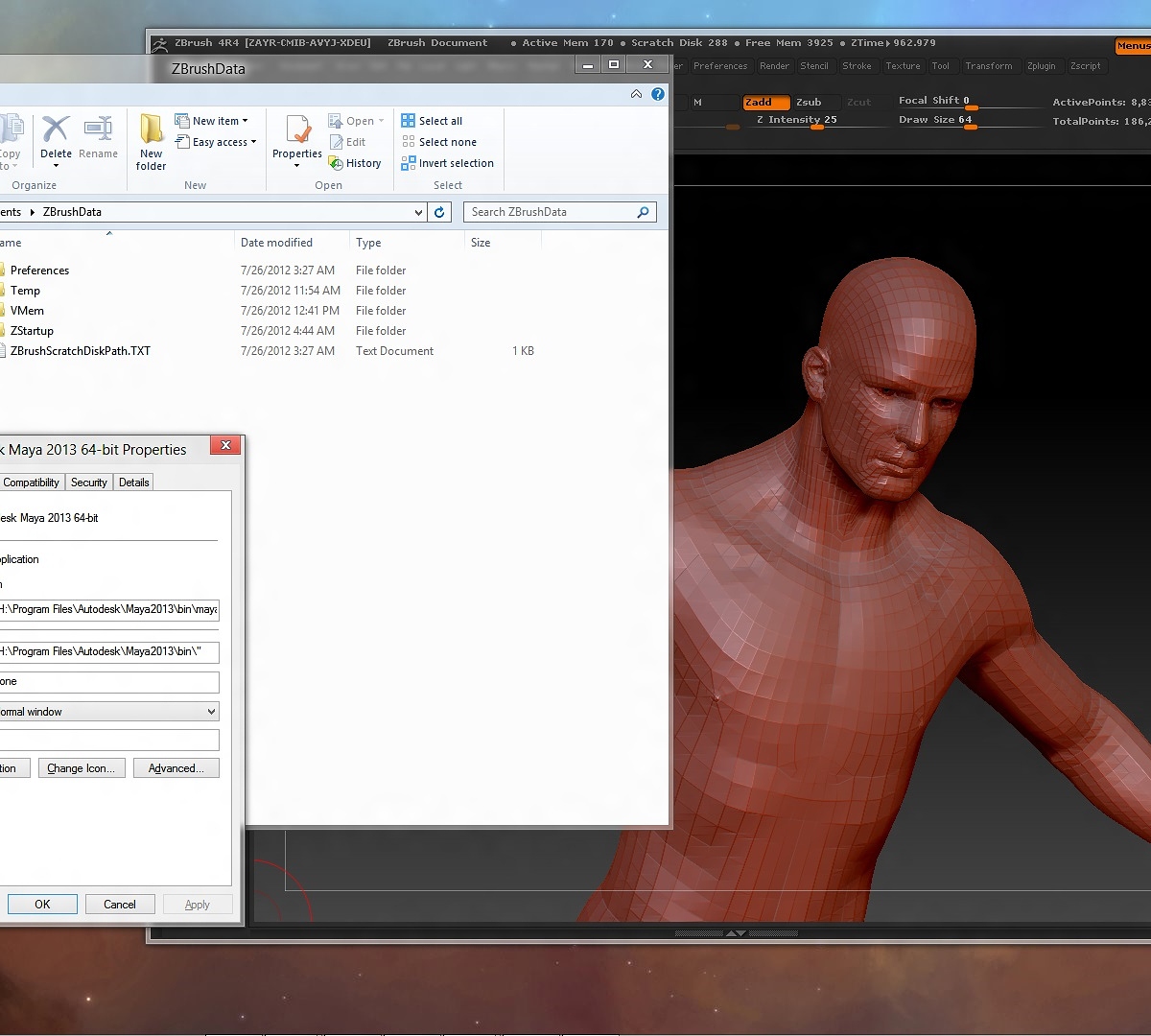1151x1036 pixels.
Task: Click the Maya Target path field
Action: [109, 609]
